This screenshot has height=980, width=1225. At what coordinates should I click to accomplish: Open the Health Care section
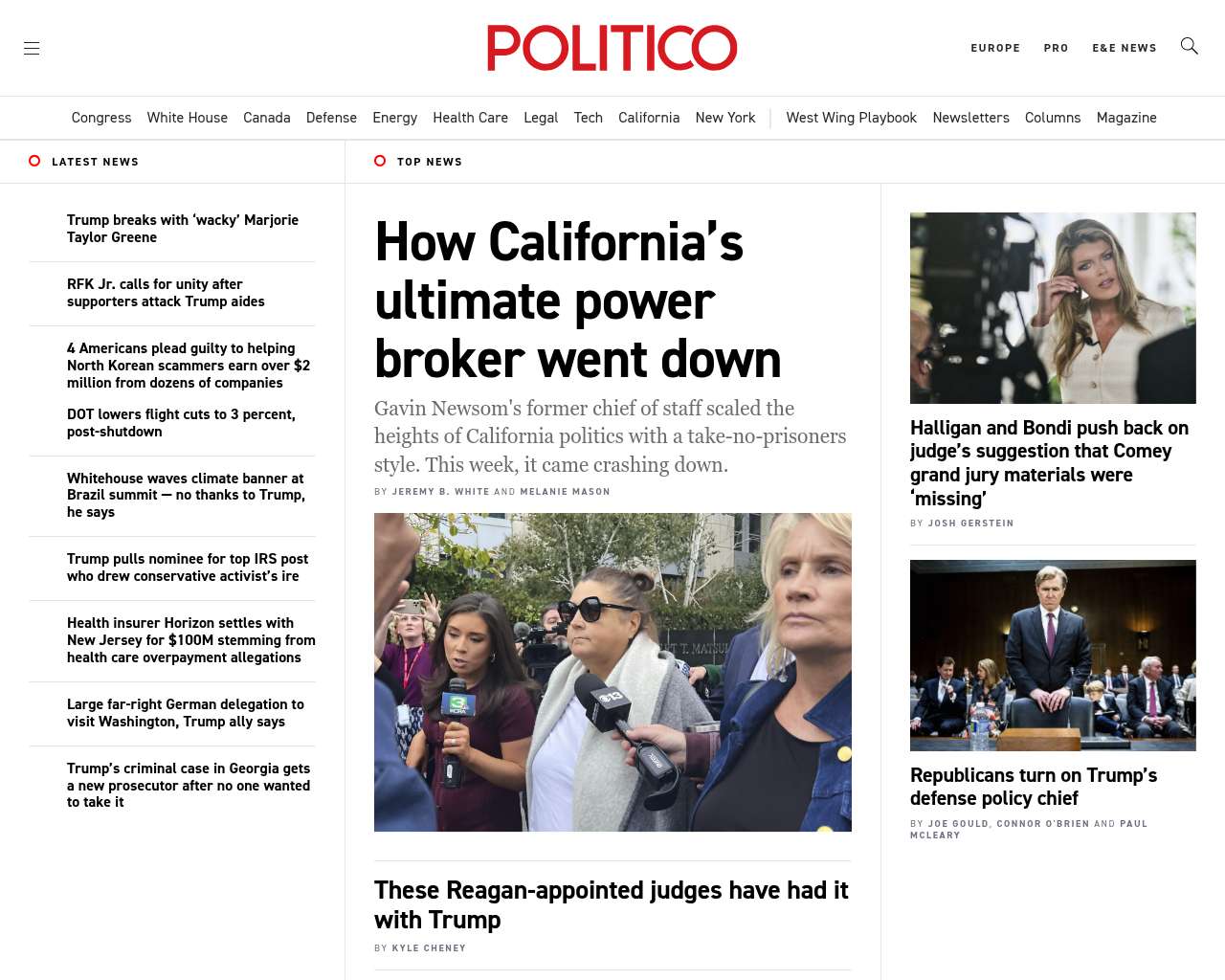[x=471, y=118]
